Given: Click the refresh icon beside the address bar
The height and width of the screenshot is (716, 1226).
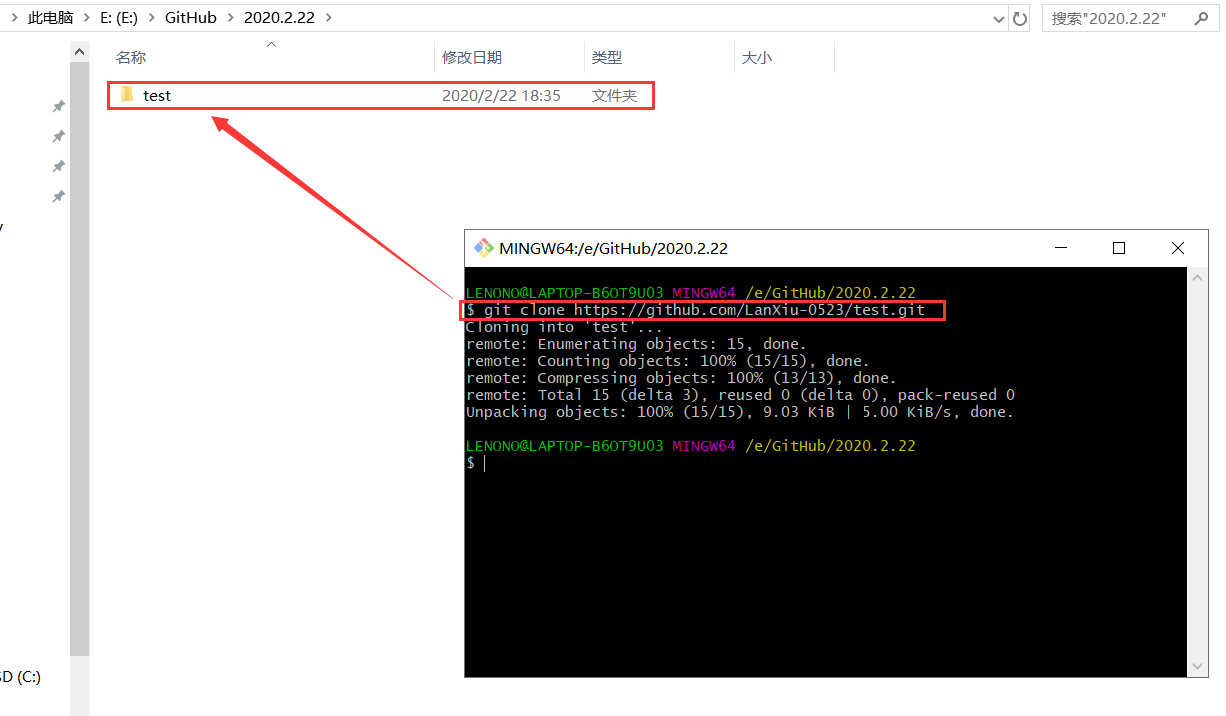Looking at the screenshot, I should click(x=1019, y=17).
